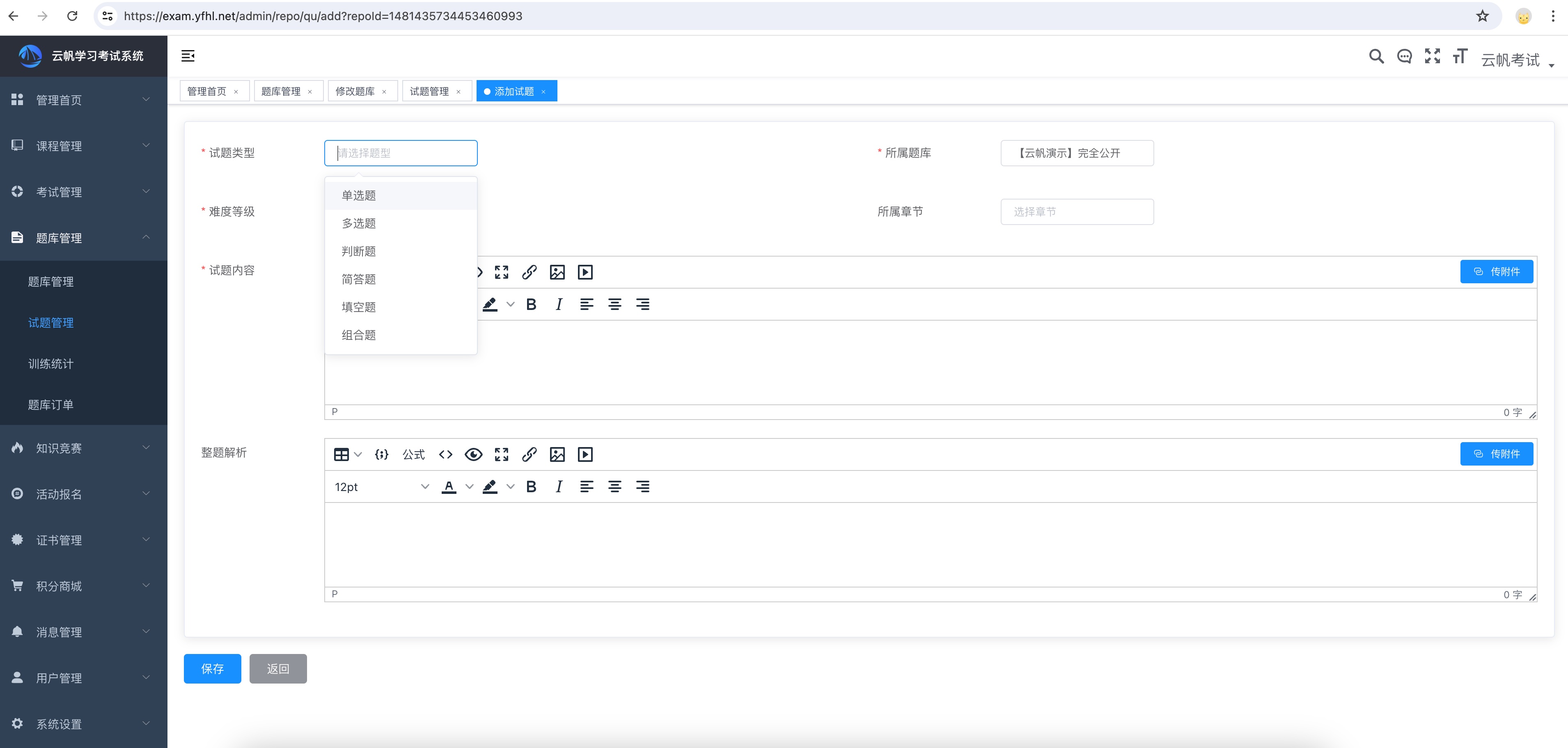Image resolution: width=1568 pixels, height=748 pixels.
Task: Click fullscreen icon in question content editor
Action: [x=502, y=272]
